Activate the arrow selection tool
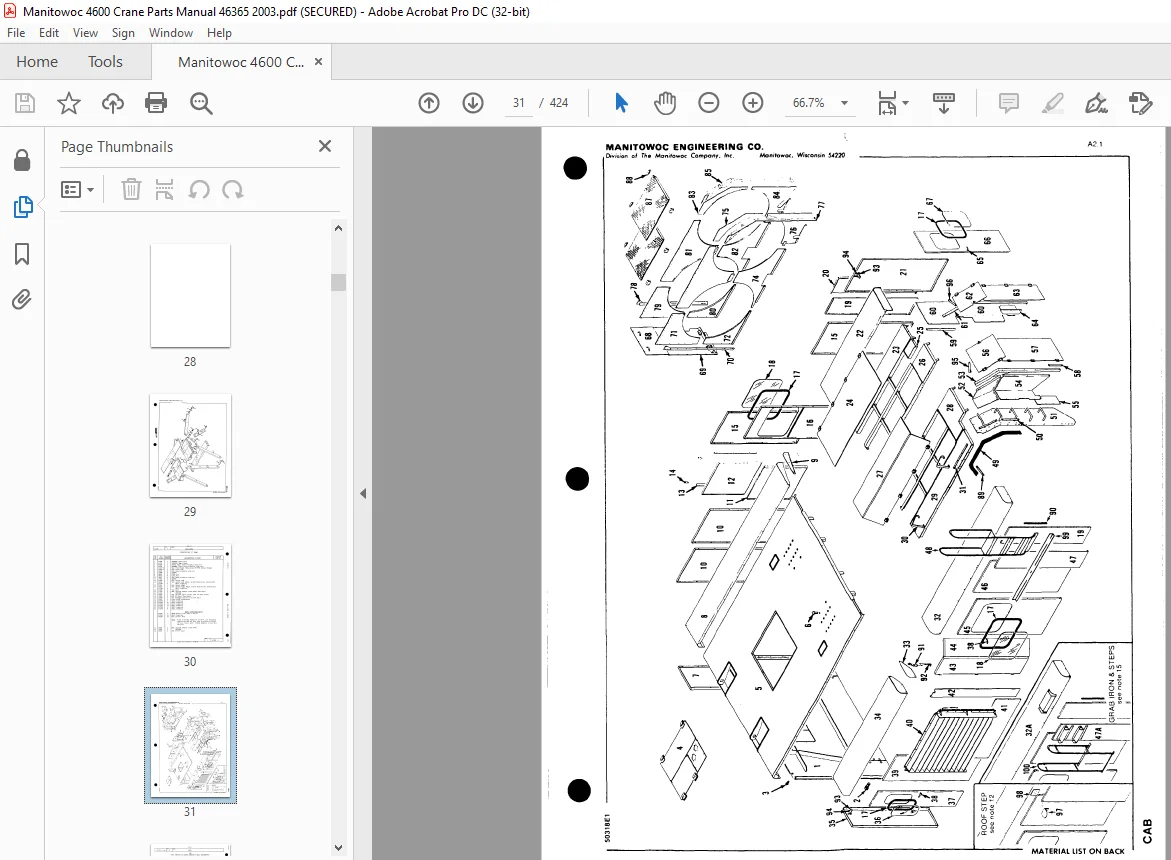 pos(621,103)
